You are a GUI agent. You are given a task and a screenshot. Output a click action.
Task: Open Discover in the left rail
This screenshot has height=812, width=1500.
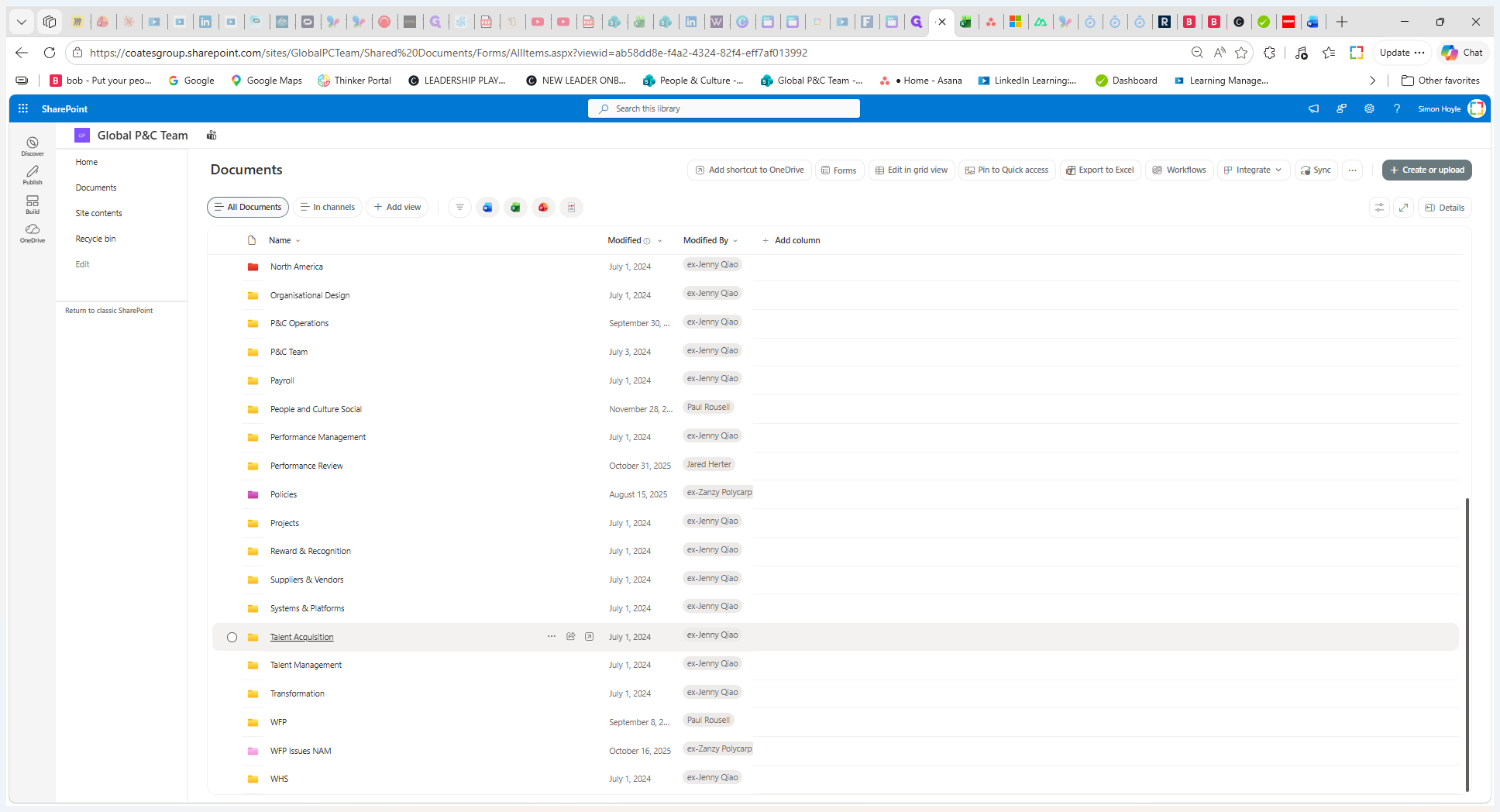click(x=33, y=146)
